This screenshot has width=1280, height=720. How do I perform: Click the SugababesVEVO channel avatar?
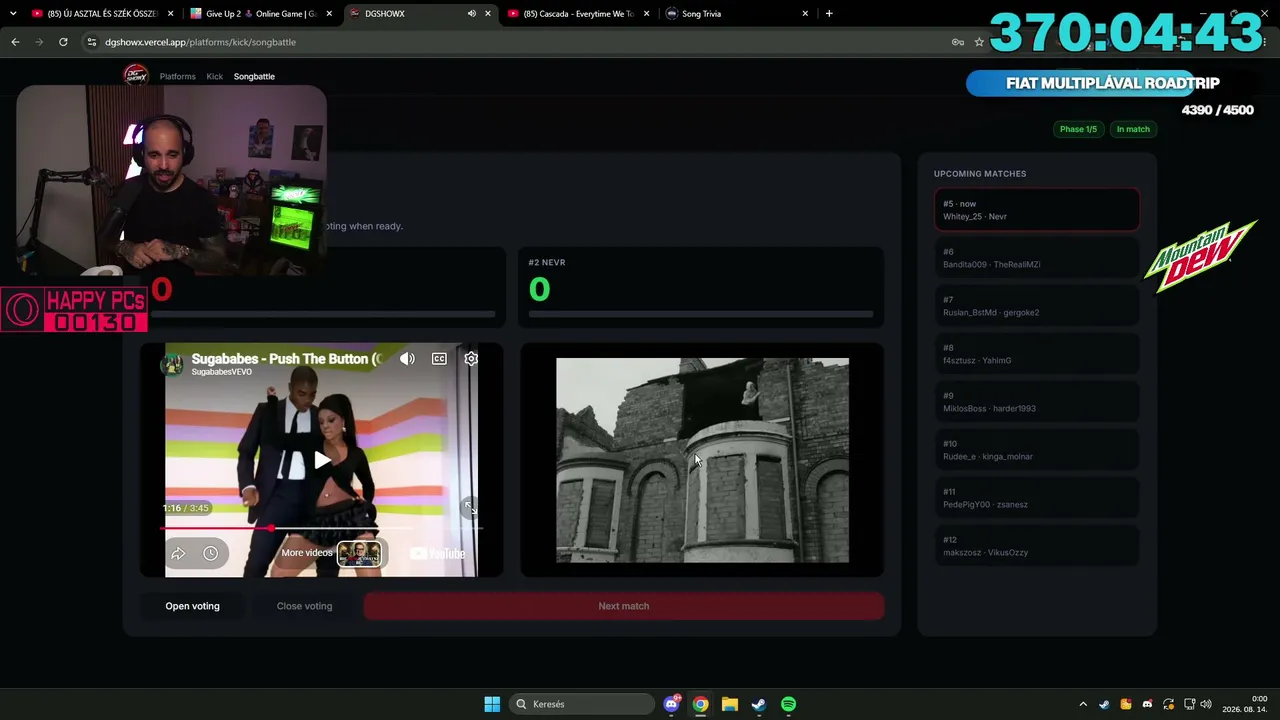(174, 364)
